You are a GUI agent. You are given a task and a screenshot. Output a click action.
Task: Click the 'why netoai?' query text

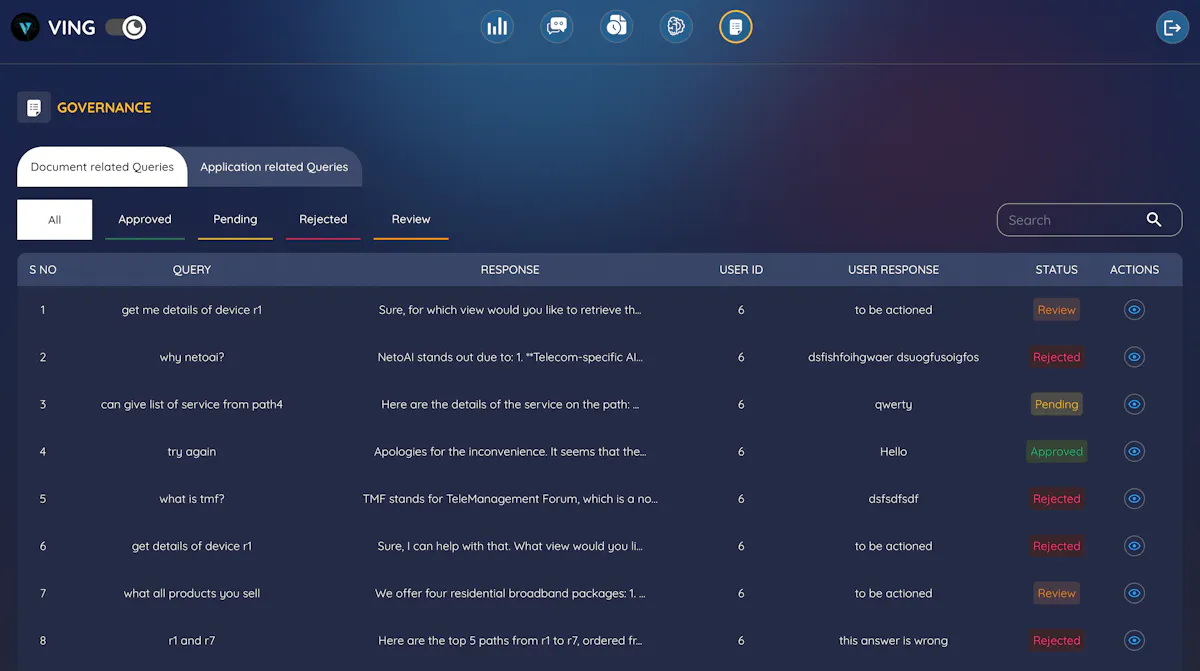coord(192,357)
